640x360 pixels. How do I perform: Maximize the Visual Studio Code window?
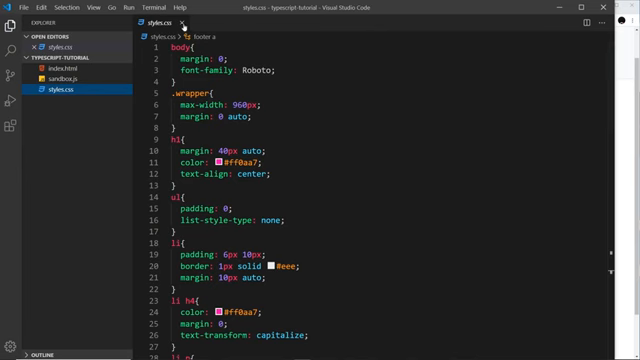click(x=581, y=7)
